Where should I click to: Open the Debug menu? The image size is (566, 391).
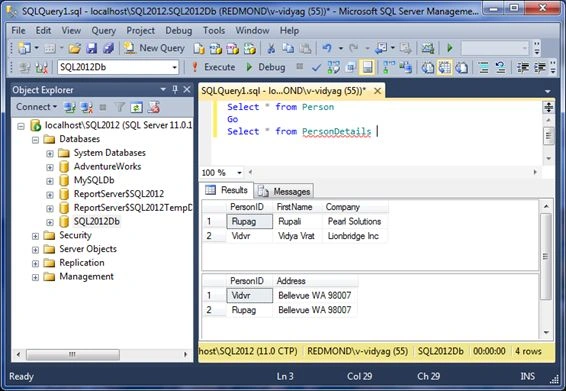pos(179,30)
